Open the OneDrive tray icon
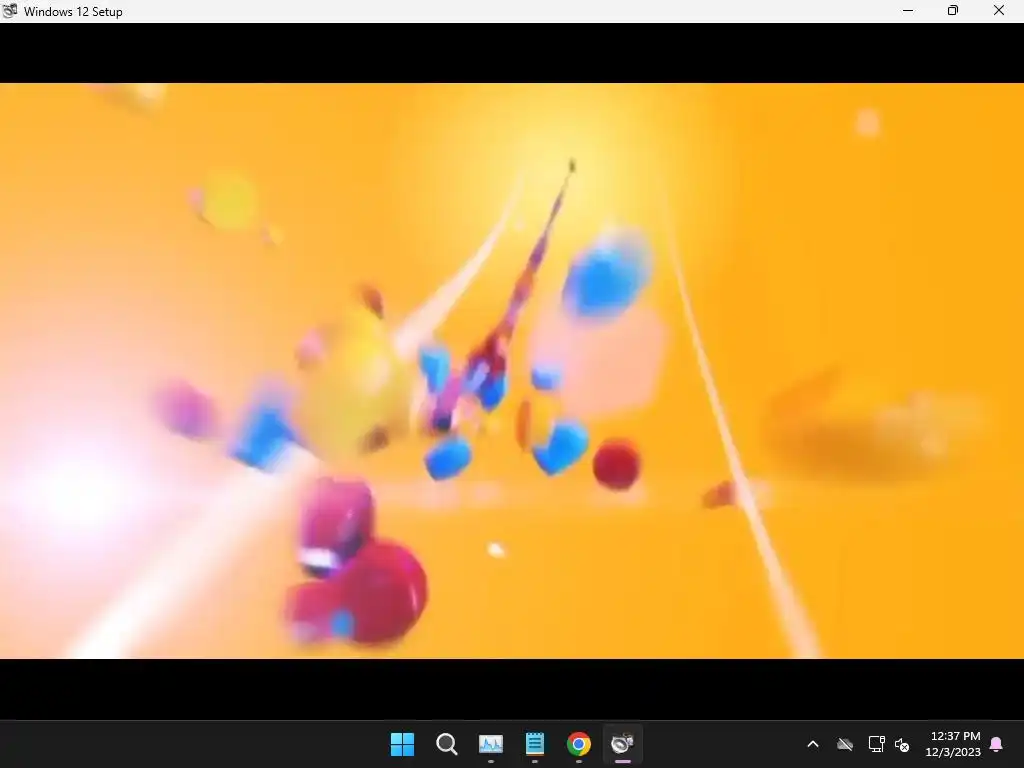The height and width of the screenshot is (768, 1024). point(845,744)
